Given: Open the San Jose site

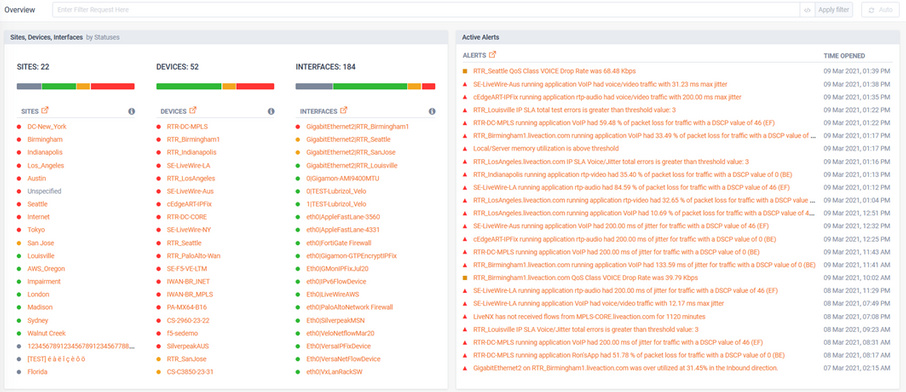Looking at the screenshot, I should coord(41,243).
